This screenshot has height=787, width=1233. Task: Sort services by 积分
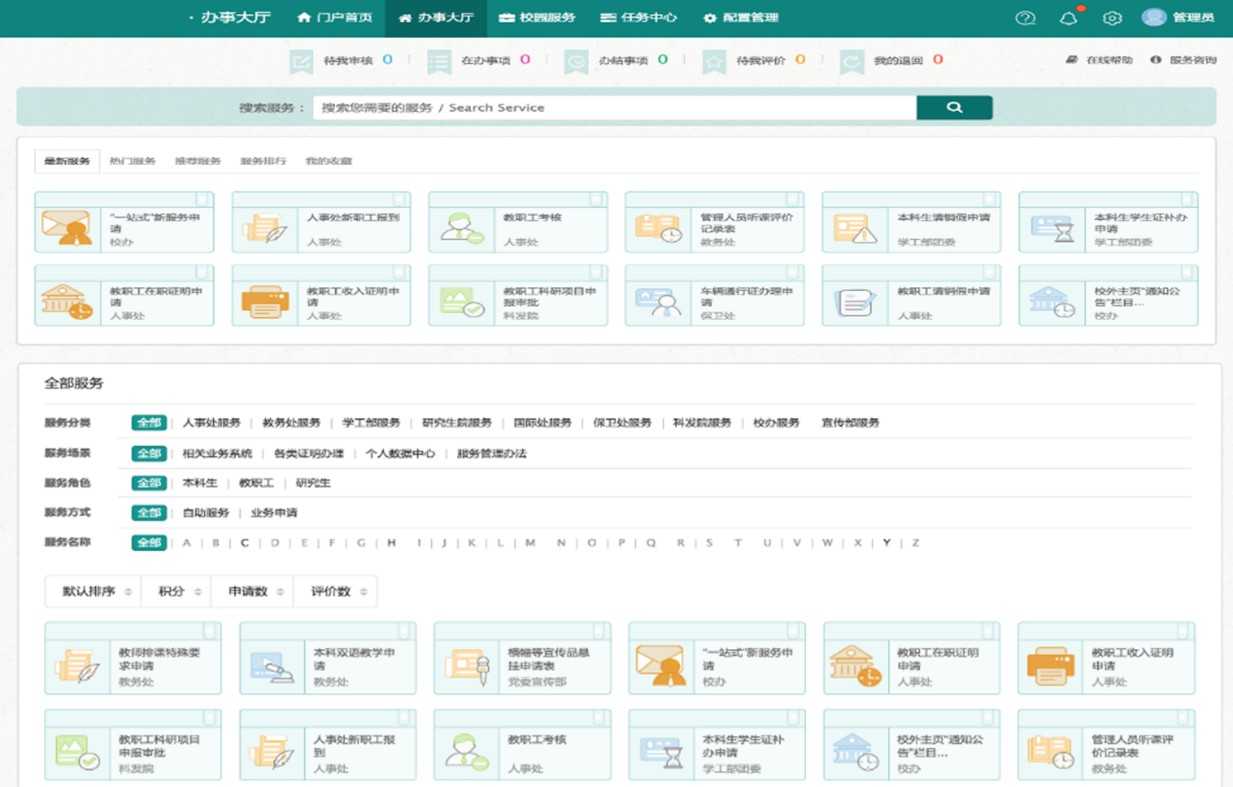[x=177, y=592]
